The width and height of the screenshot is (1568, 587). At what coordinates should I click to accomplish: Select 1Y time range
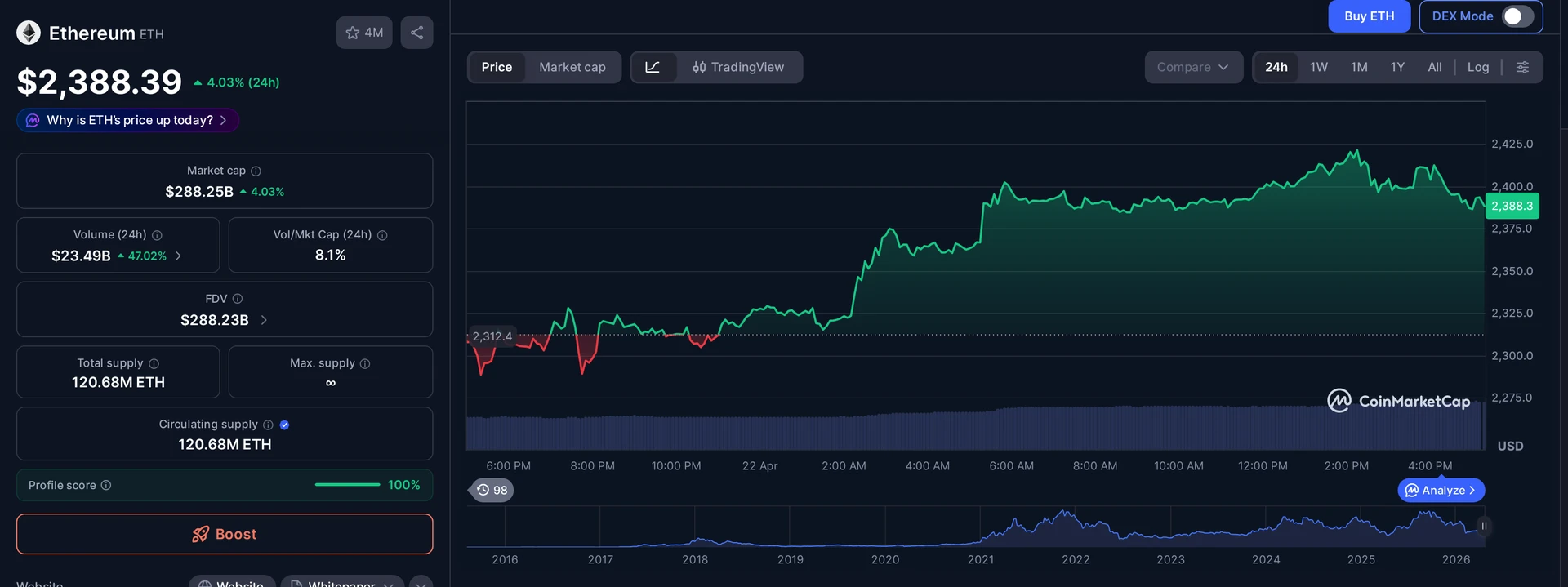click(x=1397, y=67)
